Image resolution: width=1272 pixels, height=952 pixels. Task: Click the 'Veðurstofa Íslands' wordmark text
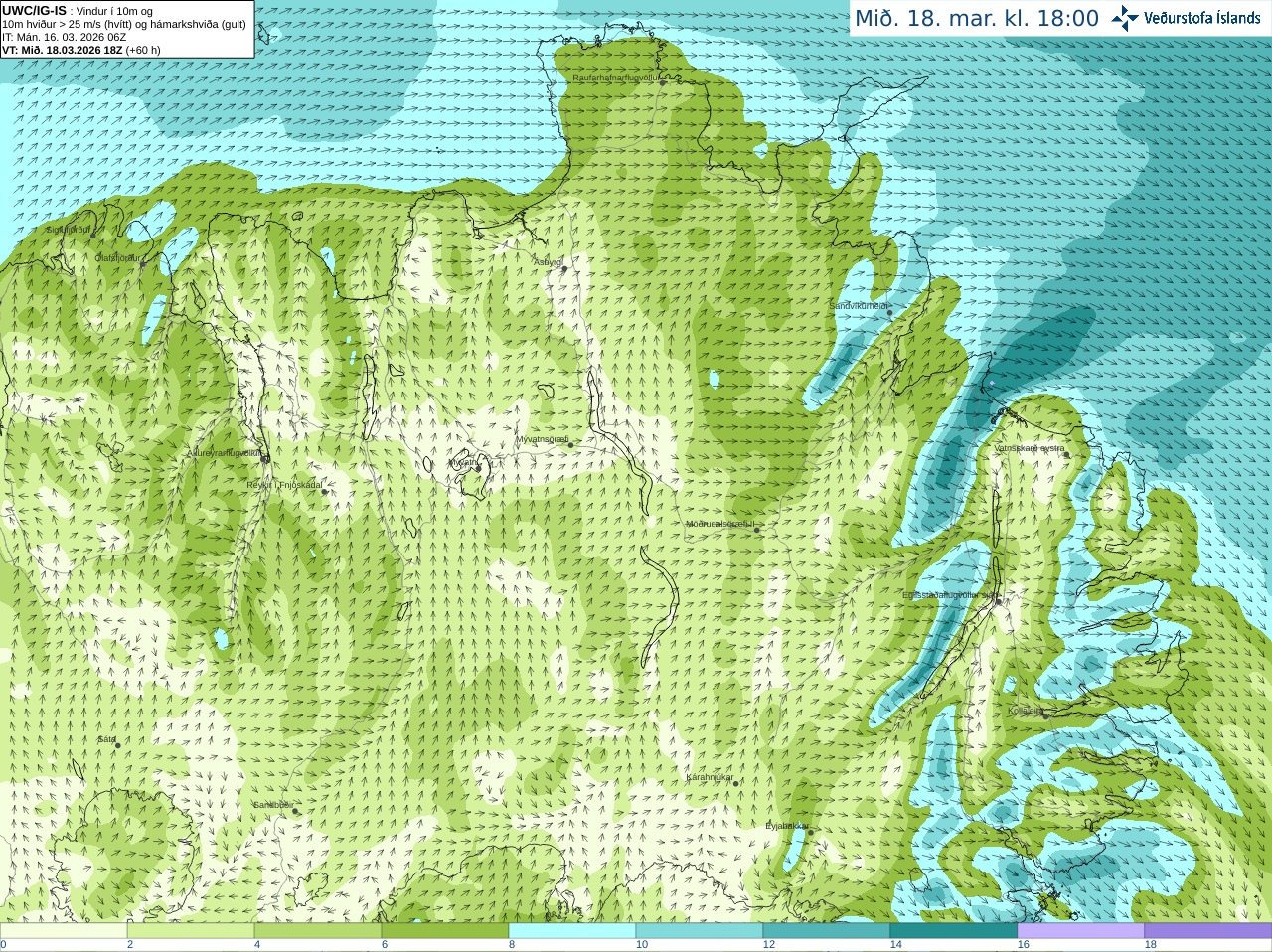tap(1202, 18)
